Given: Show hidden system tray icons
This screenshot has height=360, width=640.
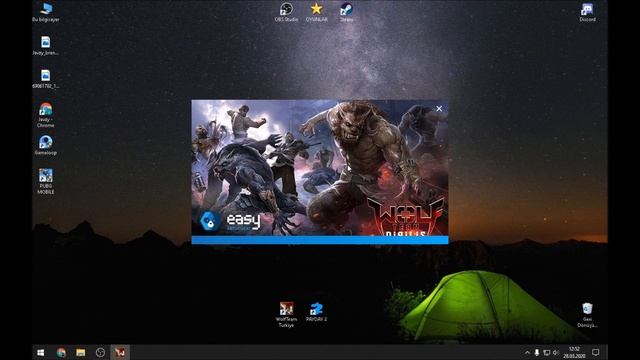Looking at the screenshot, I should [x=527, y=352].
